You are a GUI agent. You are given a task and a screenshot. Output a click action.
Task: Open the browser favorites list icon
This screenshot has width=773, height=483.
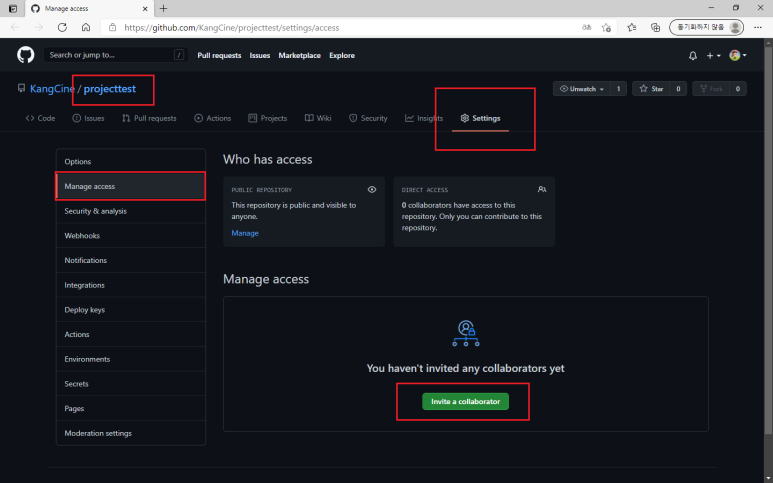point(632,28)
